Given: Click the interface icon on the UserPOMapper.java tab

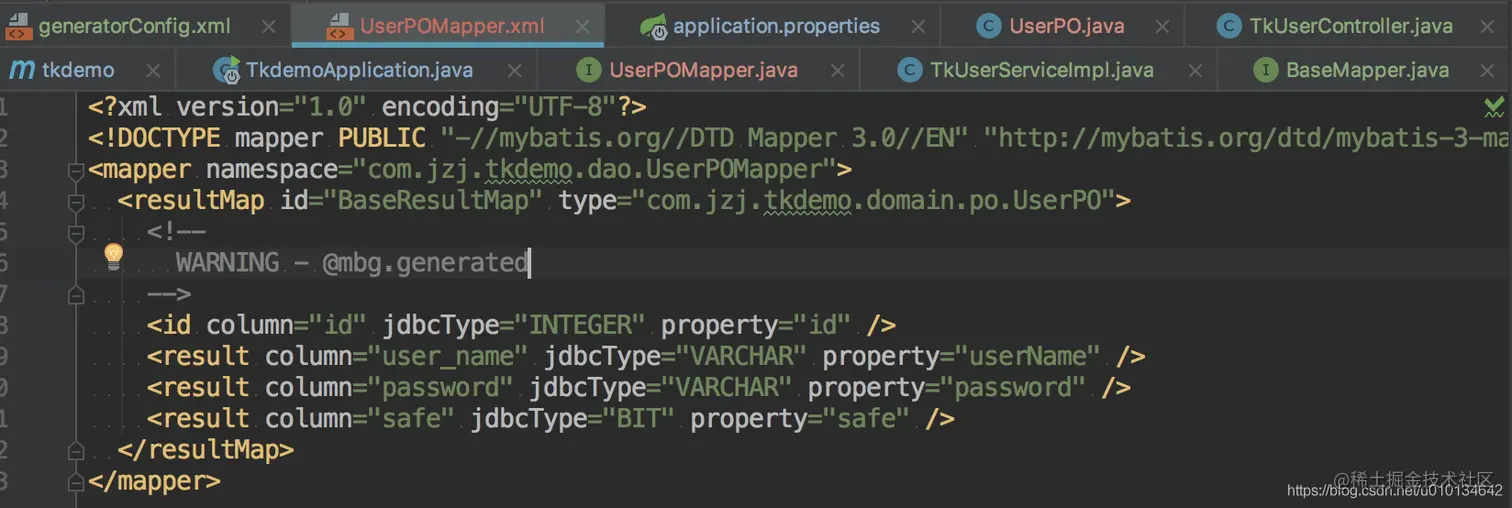Looking at the screenshot, I should click(x=590, y=70).
